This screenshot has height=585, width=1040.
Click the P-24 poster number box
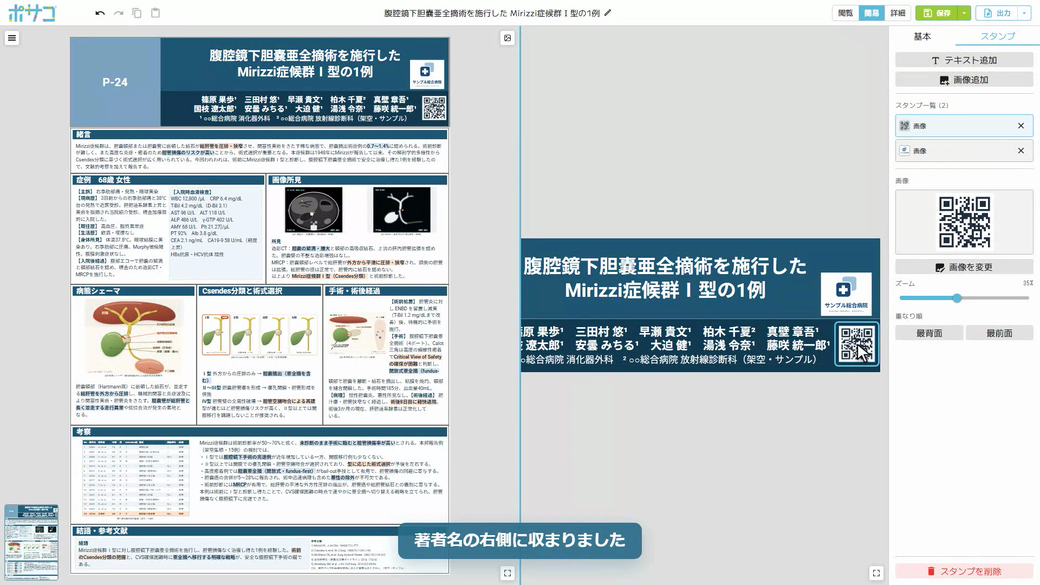[x=115, y=82]
